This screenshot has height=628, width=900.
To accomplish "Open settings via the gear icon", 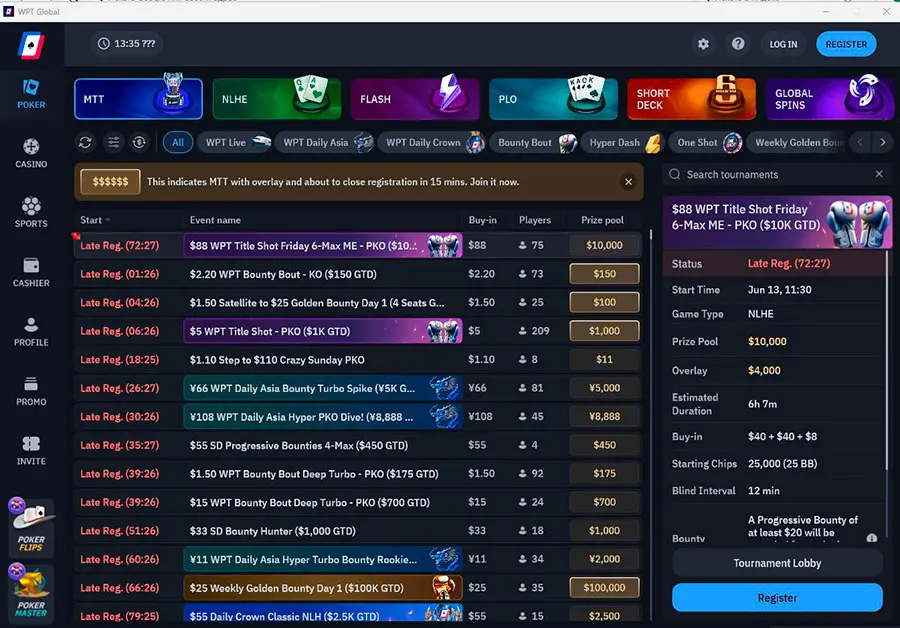I will (x=703, y=44).
